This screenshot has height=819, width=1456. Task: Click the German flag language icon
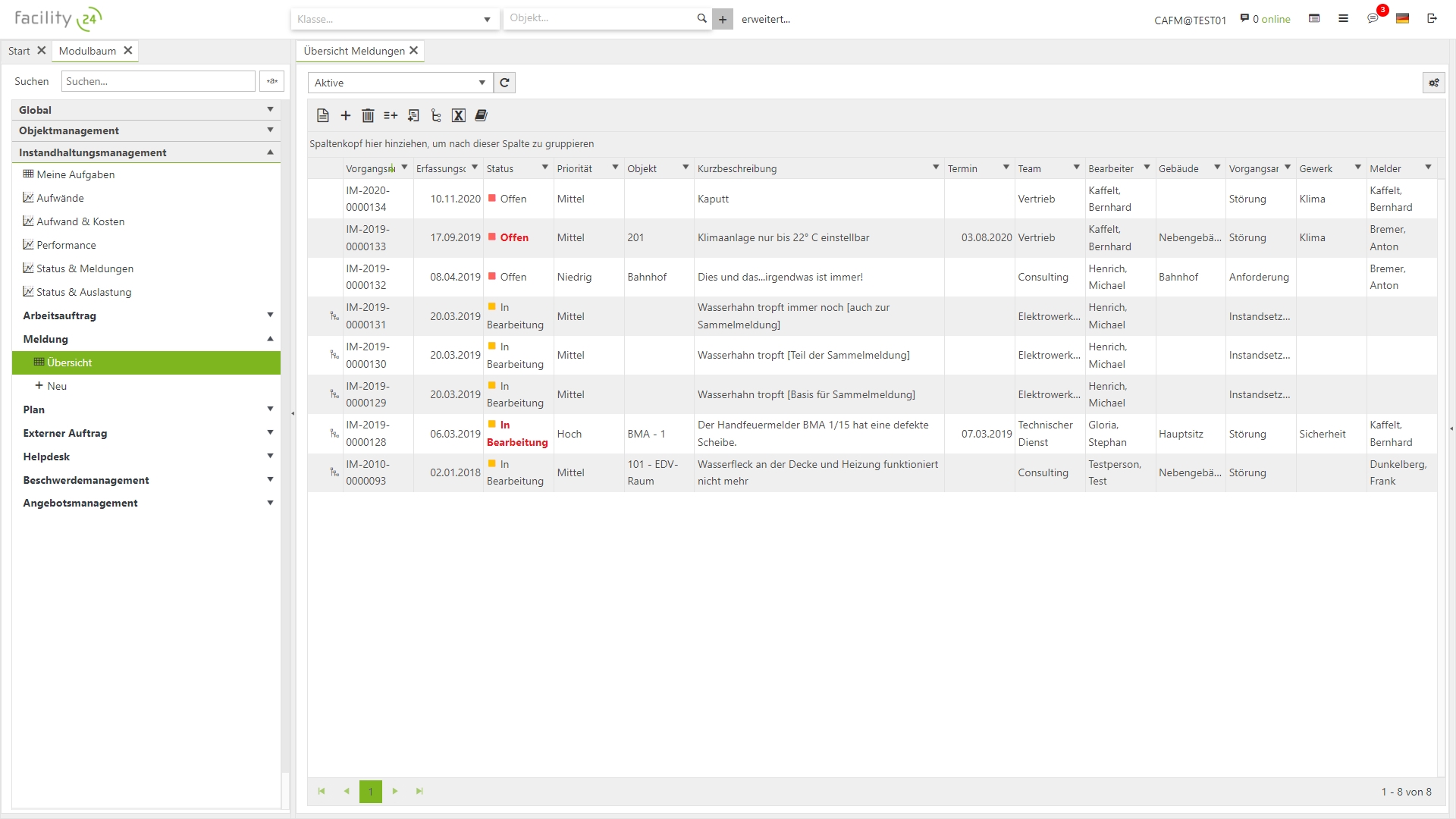[x=1402, y=18]
